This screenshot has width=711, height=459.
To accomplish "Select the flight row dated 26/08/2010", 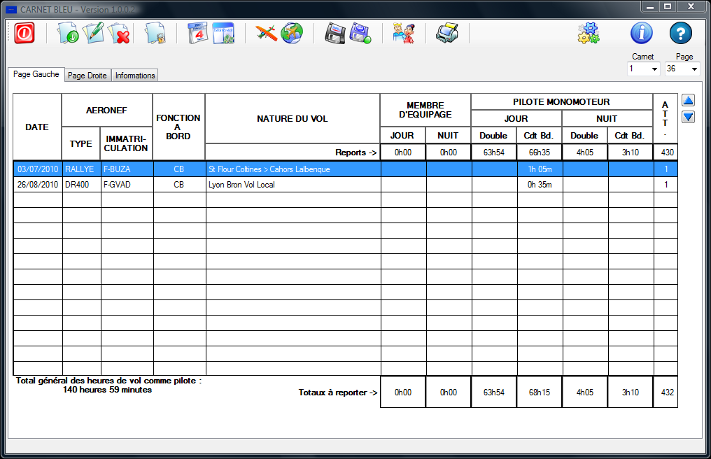I will click(345, 185).
